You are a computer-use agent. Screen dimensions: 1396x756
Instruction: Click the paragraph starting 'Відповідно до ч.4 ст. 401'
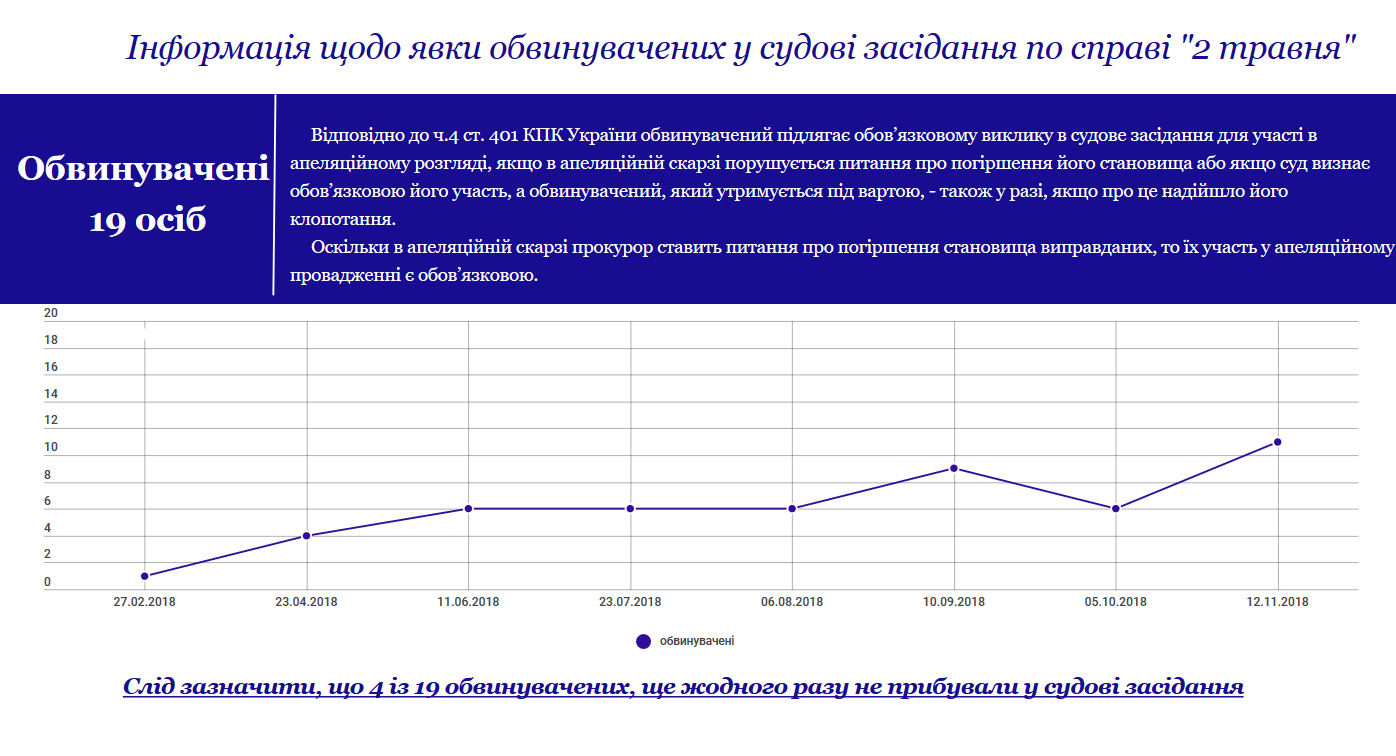(x=830, y=177)
